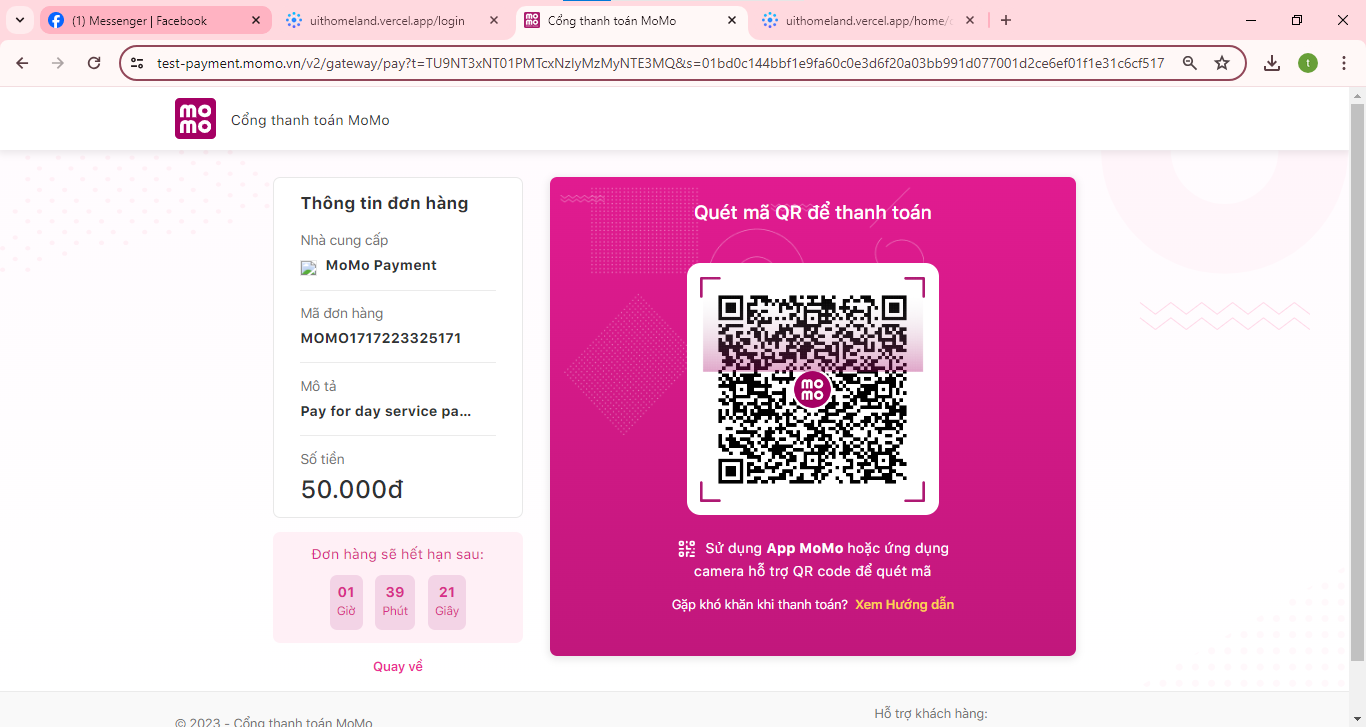
Task: Click browser forward arrow button
Action: pyautogui.click(x=58, y=63)
